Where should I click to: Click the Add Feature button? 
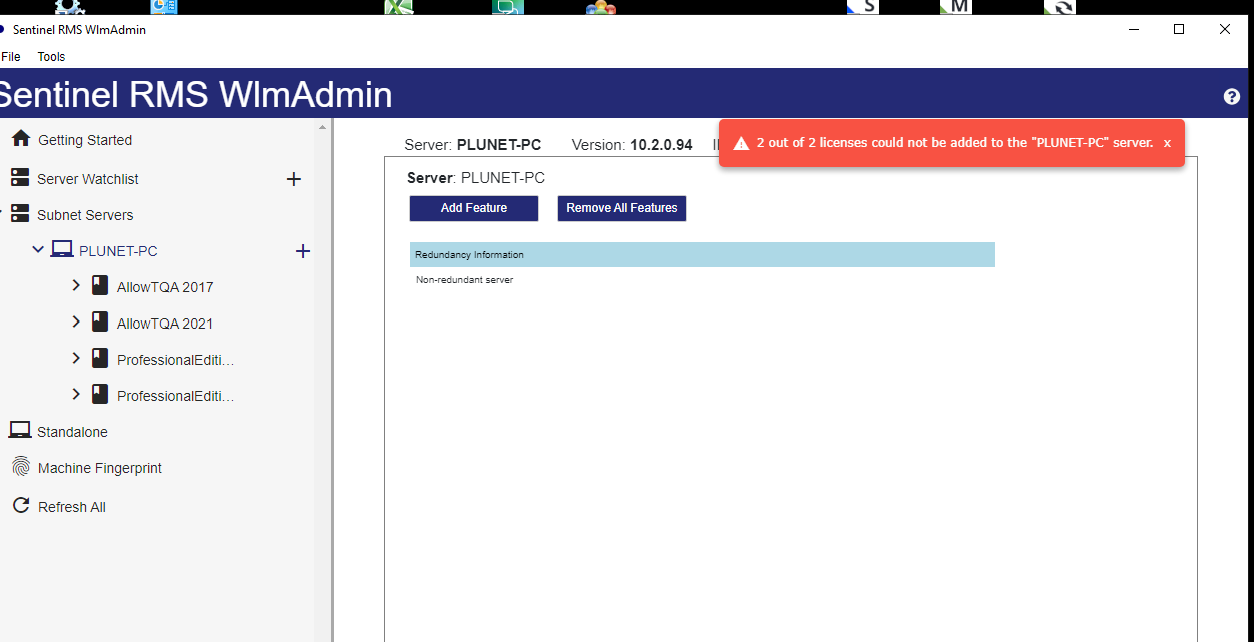pyautogui.click(x=473, y=208)
